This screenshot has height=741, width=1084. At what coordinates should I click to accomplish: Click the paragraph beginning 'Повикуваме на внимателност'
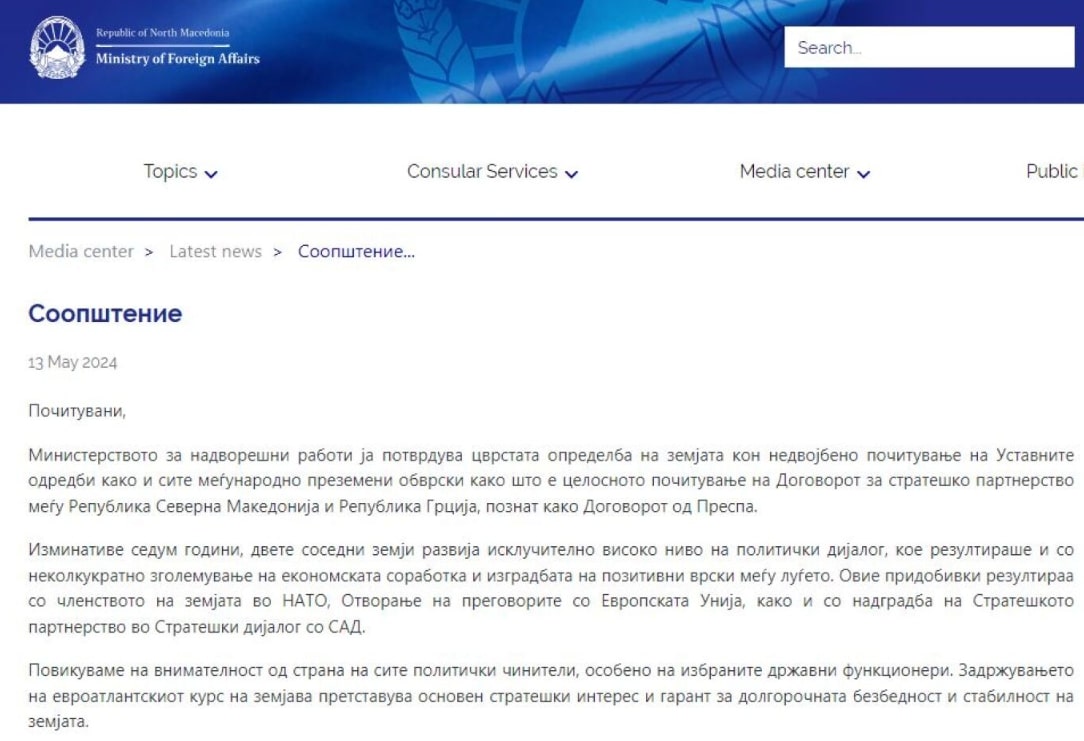pos(550,693)
